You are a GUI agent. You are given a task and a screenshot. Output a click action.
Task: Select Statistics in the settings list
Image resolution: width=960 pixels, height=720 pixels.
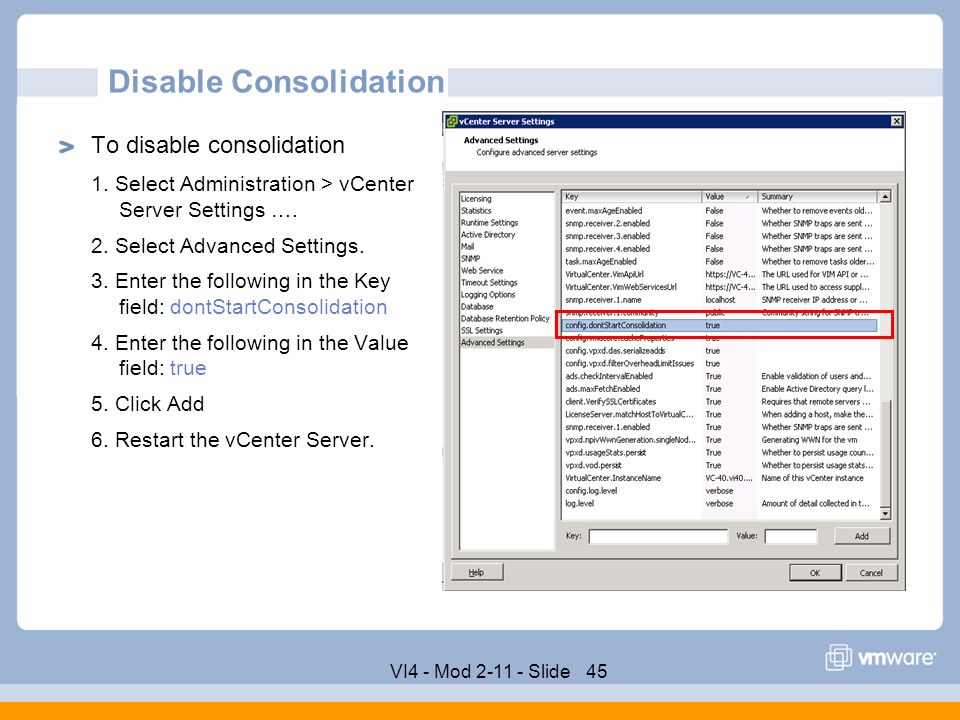[x=476, y=211]
